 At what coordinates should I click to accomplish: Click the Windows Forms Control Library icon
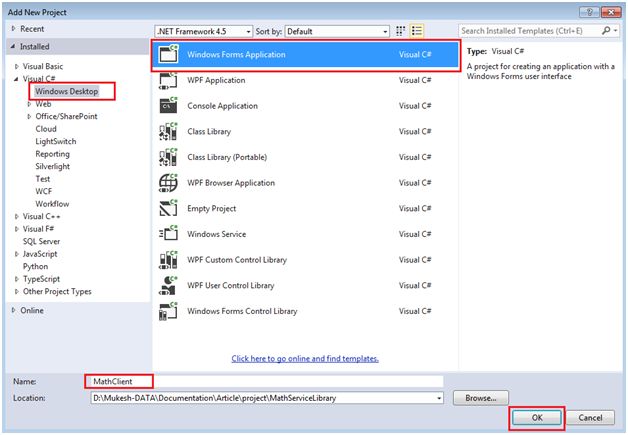click(x=168, y=311)
